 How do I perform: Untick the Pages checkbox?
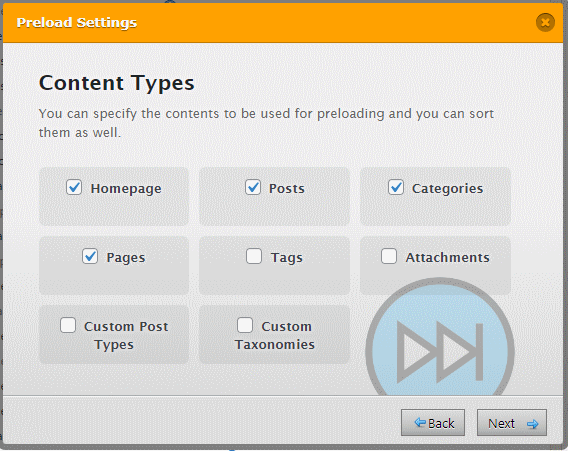point(90,256)
